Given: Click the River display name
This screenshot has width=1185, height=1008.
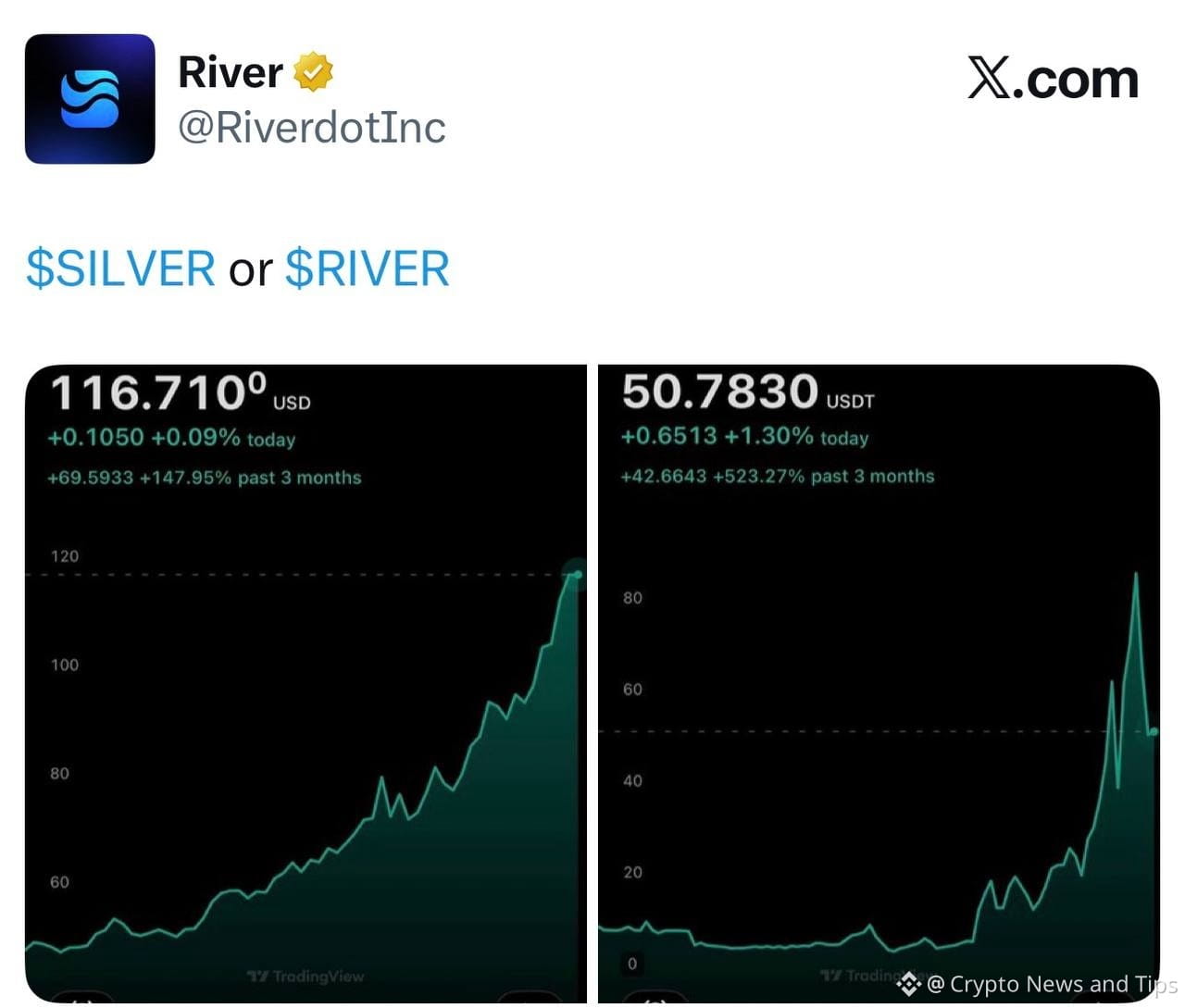Looking at the screenshot, I should point(231,72).
